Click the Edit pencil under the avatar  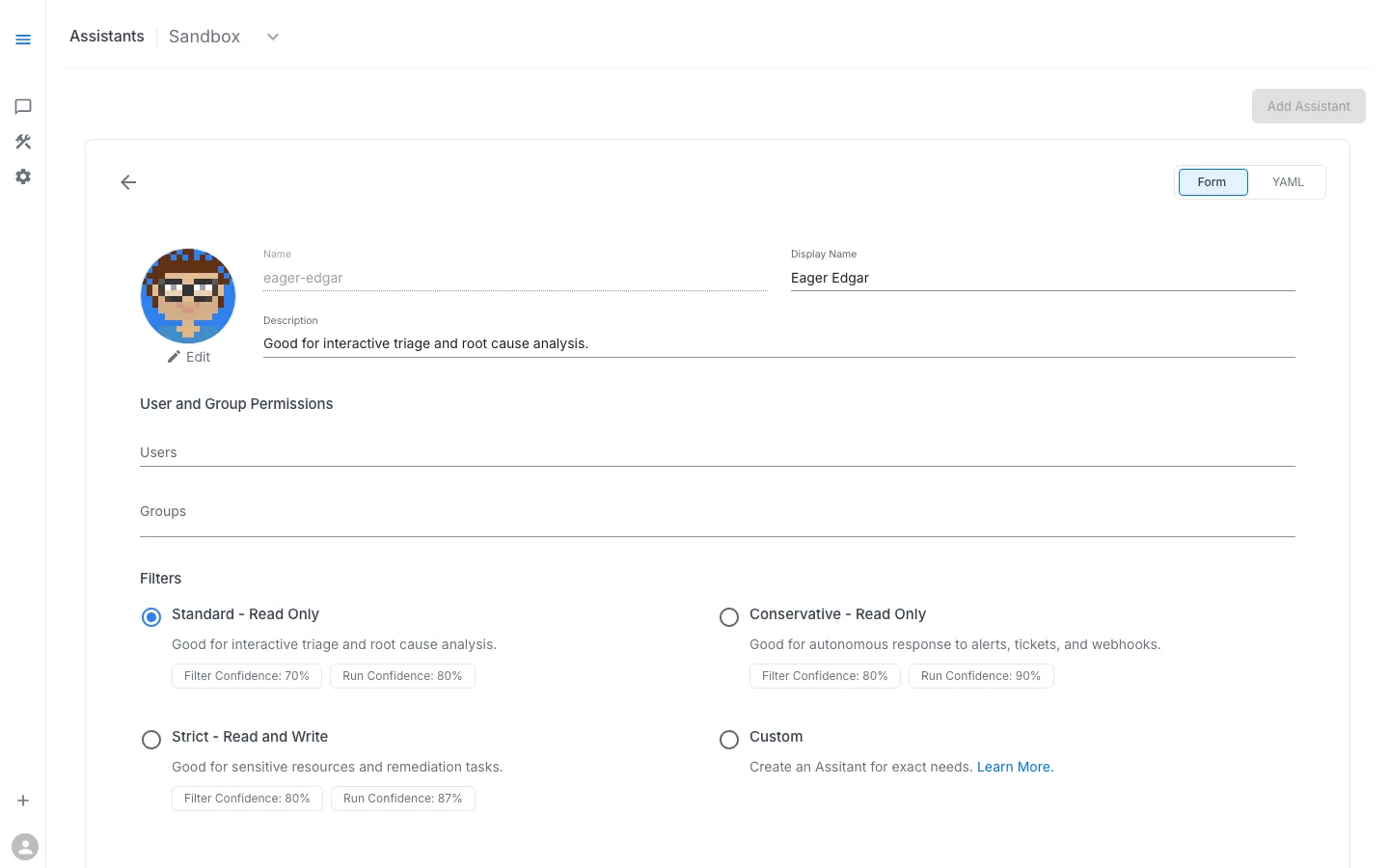[x=188, y=357]
